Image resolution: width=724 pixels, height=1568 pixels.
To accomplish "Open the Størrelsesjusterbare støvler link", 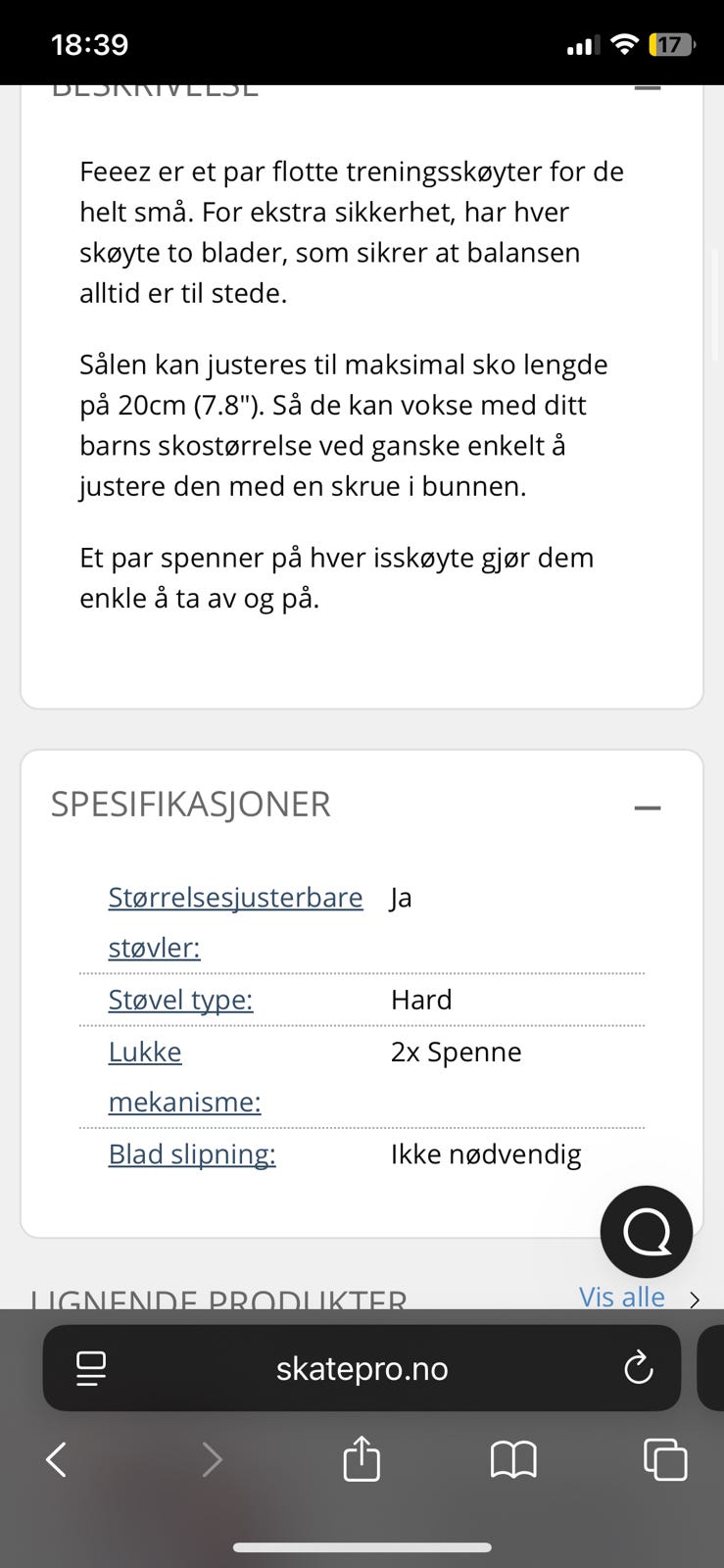I will coord(235,897).
